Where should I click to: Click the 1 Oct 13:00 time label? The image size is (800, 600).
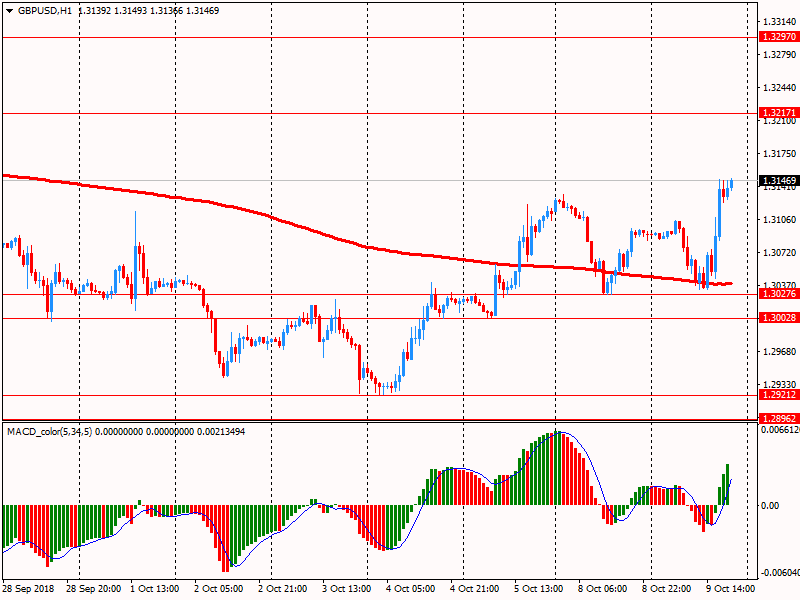click(x=155, y=589)
